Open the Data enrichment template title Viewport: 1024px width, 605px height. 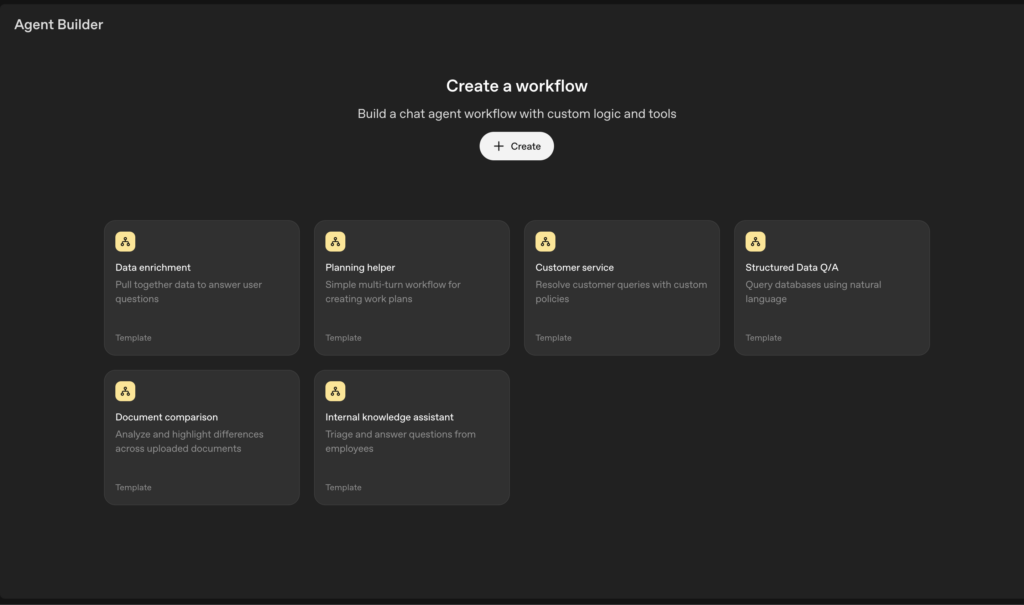point(153,268)
